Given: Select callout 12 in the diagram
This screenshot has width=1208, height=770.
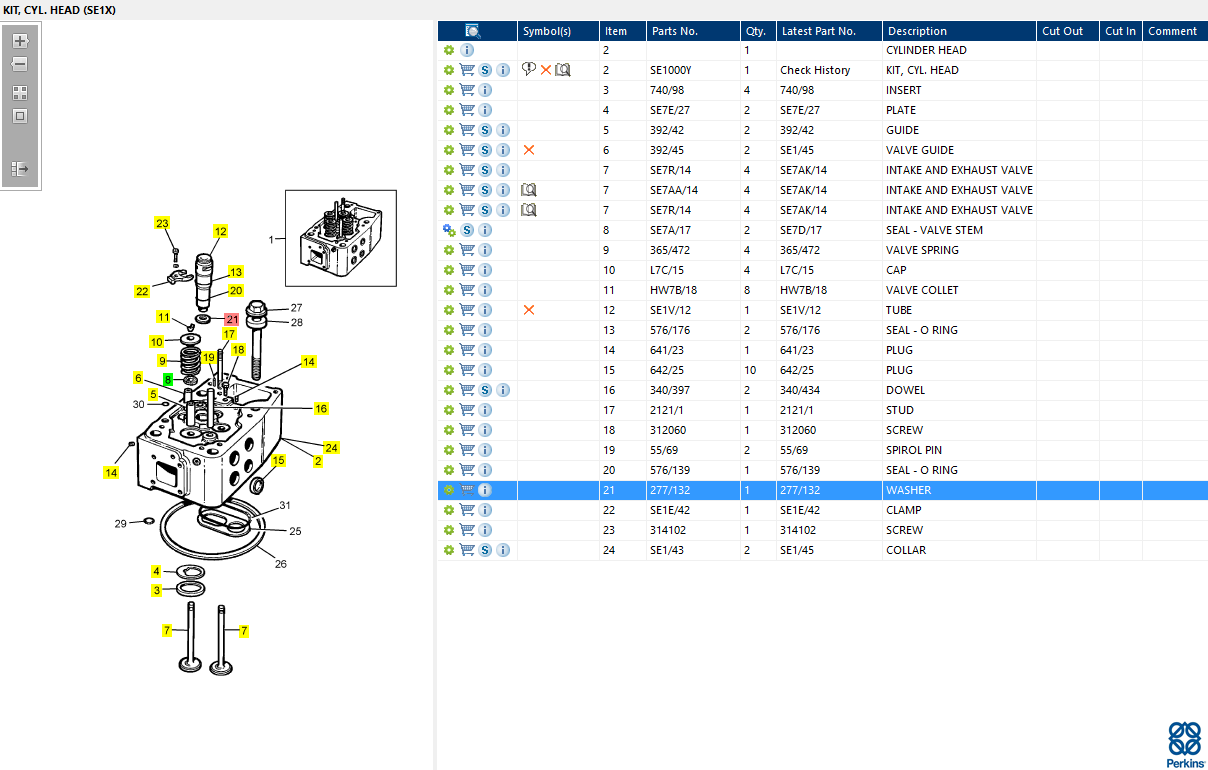Looking at the screenshot, I should (x=220, y=231).
